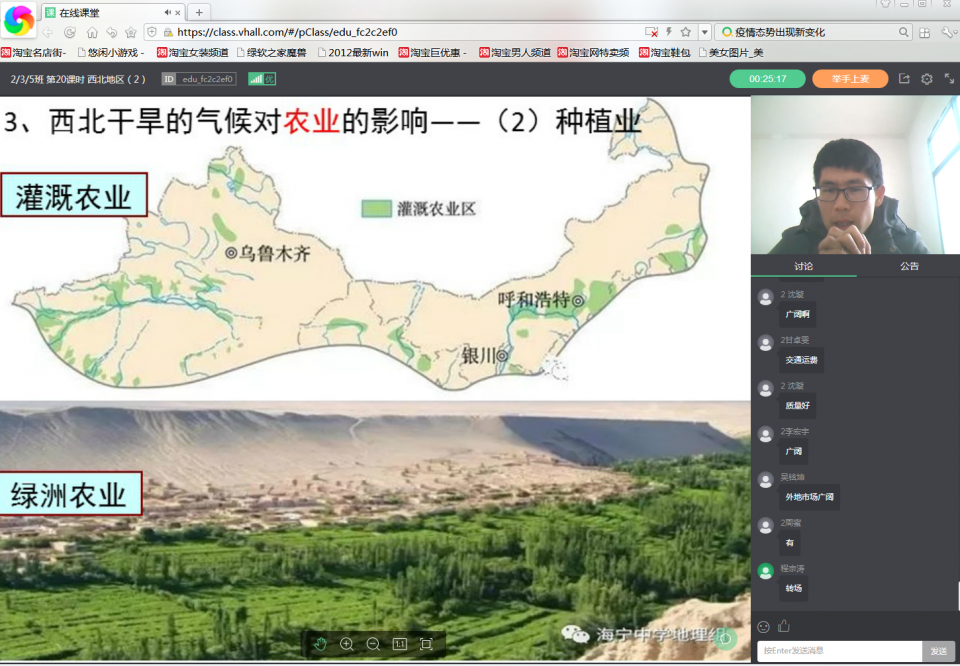The height and width of the screenshot is (666, 960).
Task: Open the emoji picker in chat
Action: click(x=763, y=626)
